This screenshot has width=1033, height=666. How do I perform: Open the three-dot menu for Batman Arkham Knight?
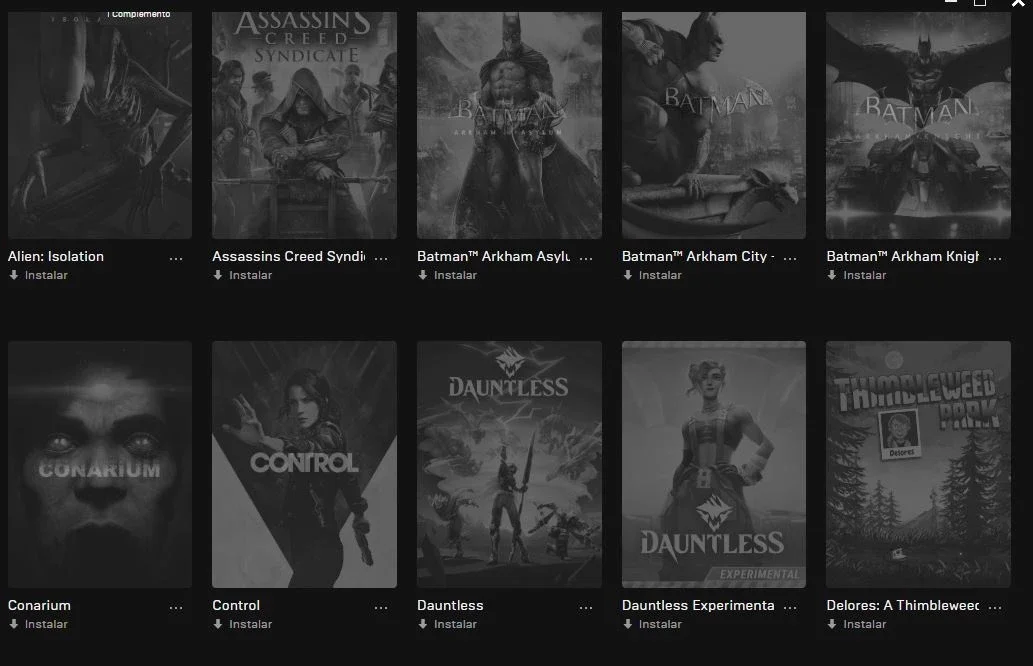pos(995,258)
